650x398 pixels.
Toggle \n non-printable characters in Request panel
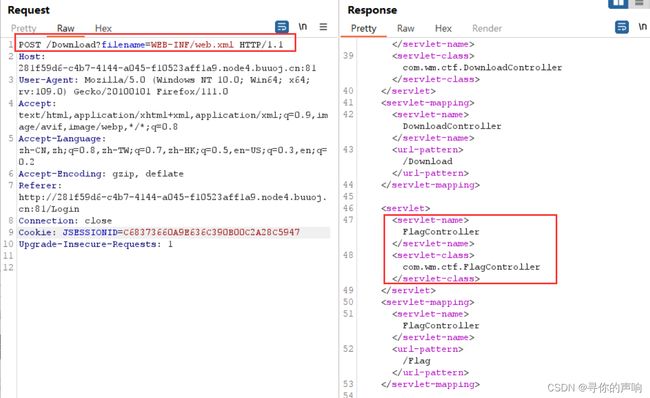coord(303,27)
